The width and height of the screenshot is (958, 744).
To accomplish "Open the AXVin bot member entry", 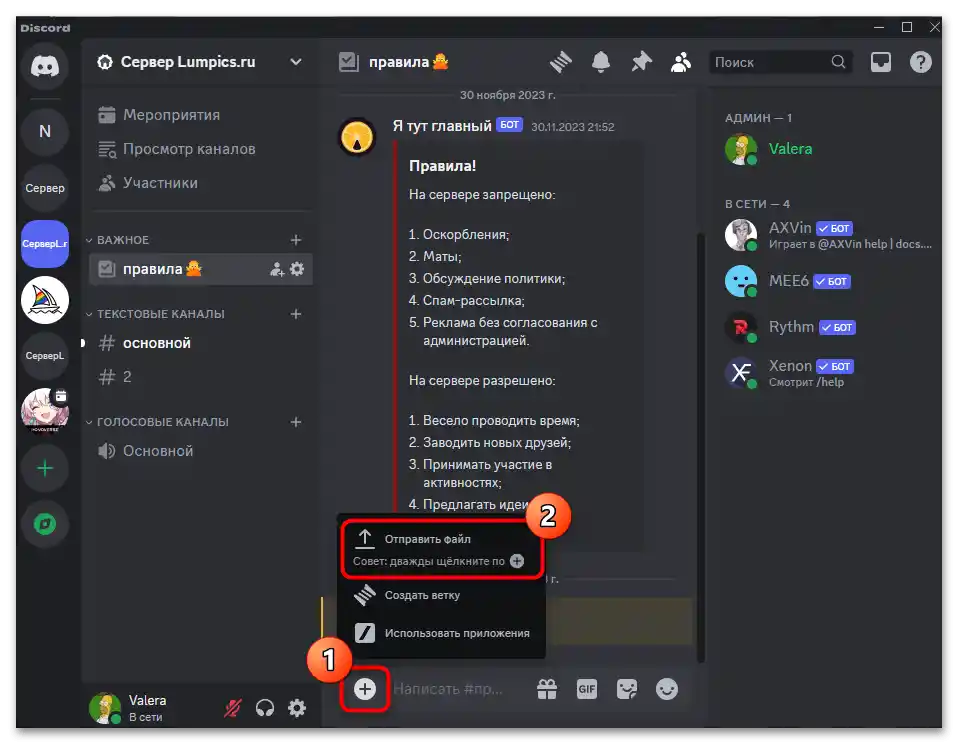I will (828, 235).
